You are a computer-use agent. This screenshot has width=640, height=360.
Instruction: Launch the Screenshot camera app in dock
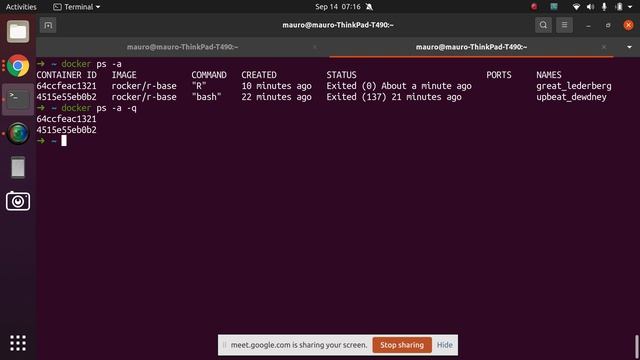[x=18, y=201]
